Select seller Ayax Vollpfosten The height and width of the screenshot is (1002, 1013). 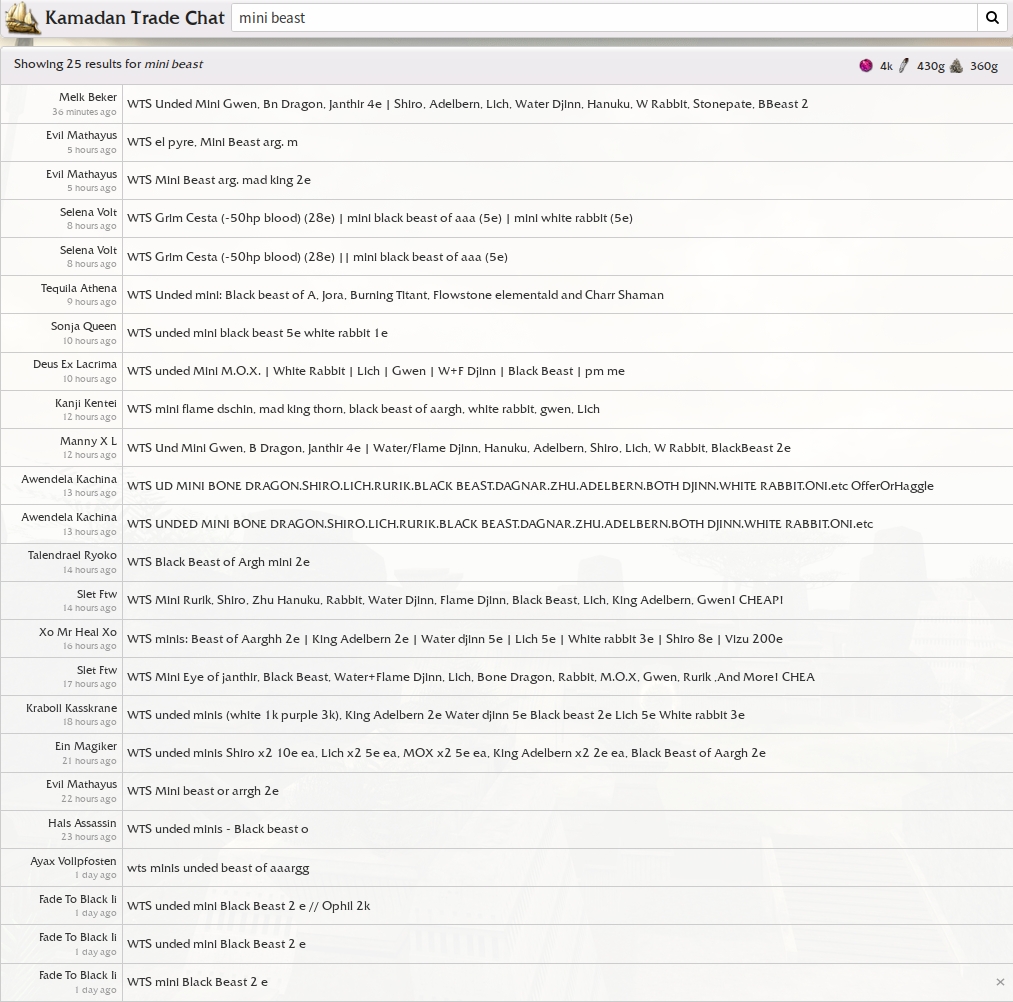tap(74, 861)
